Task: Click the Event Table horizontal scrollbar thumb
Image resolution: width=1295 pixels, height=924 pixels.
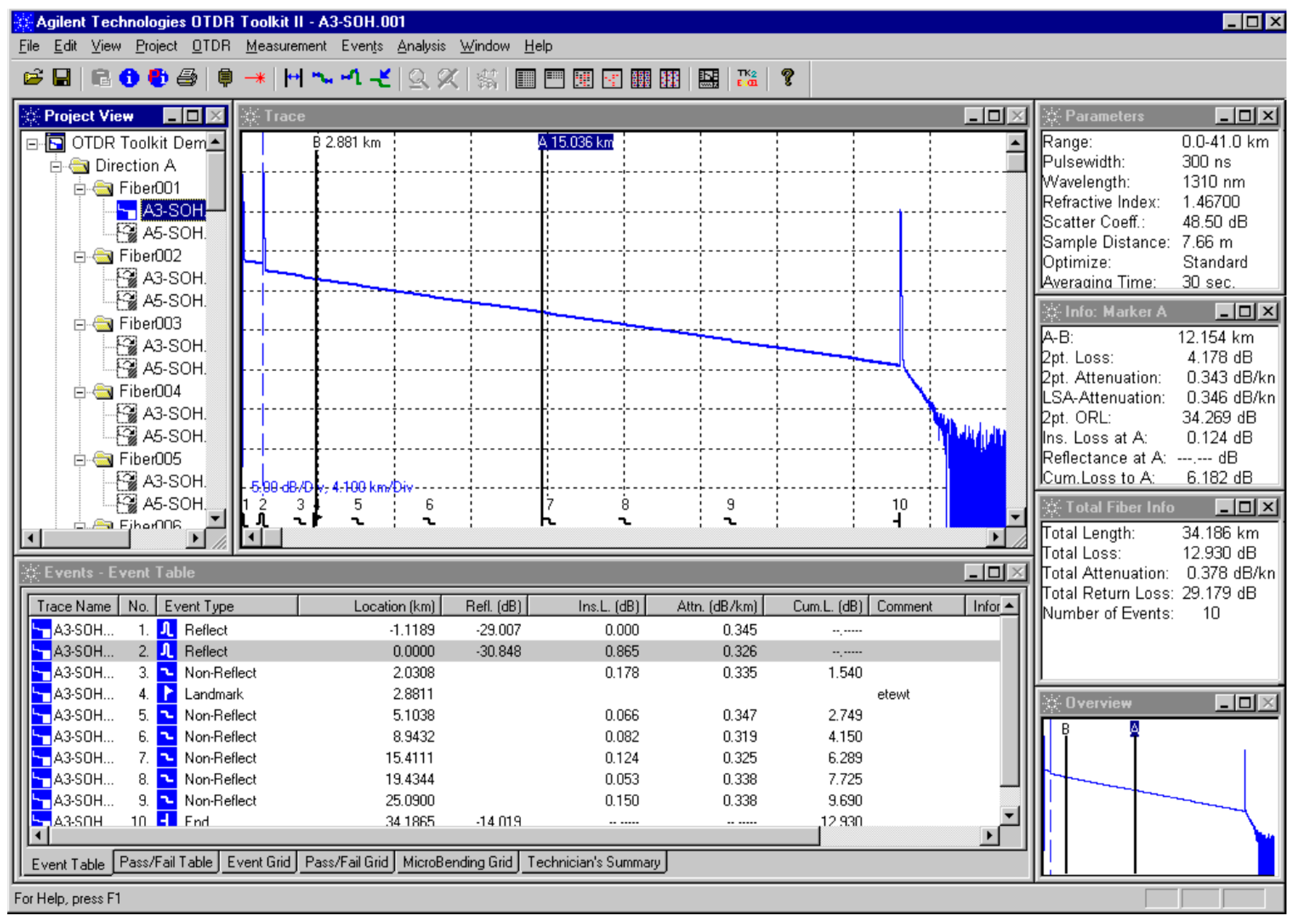Action: (435, 836)
